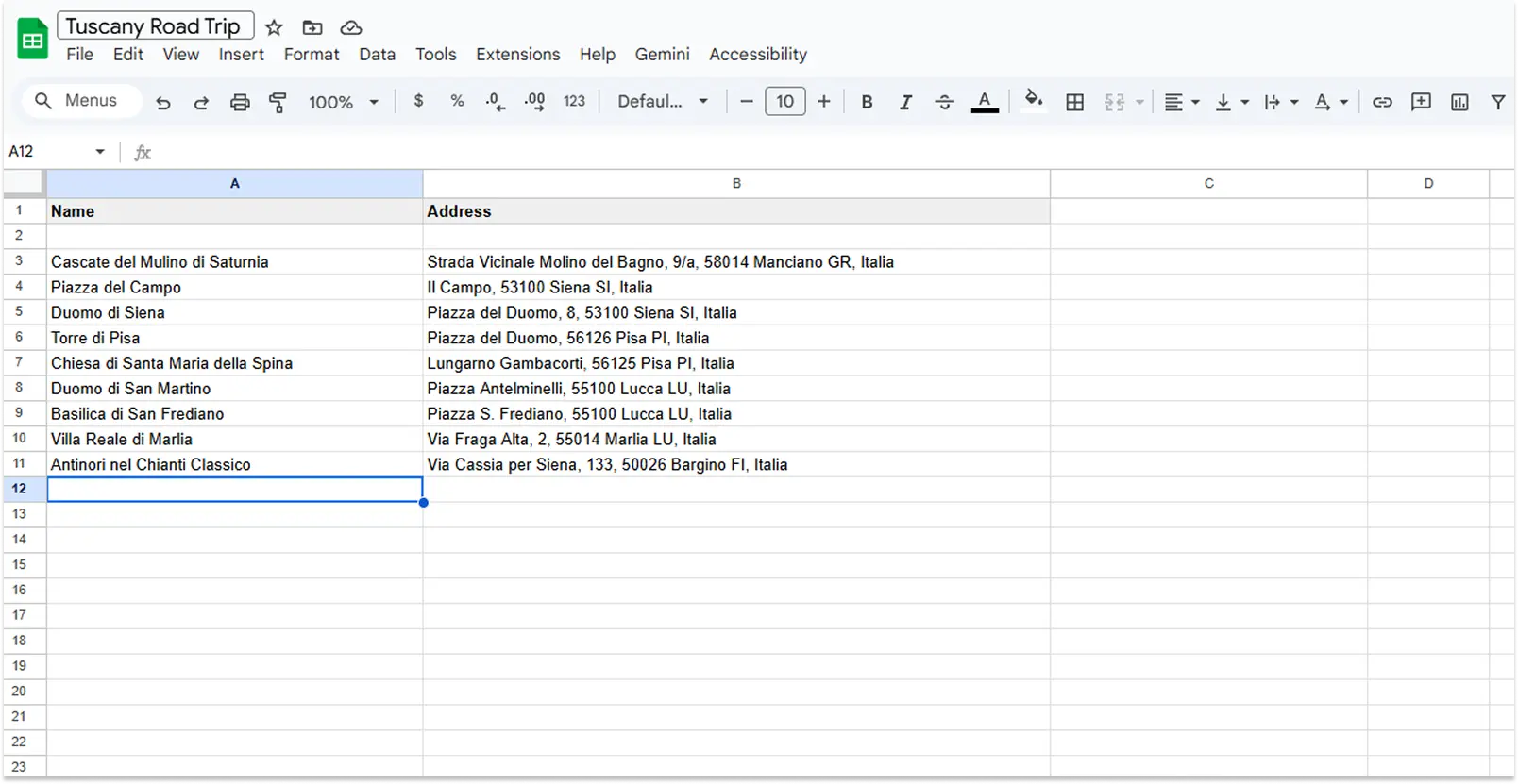
Task: Rename the Tuscany Road Trip title
Action: coord(155,25)
